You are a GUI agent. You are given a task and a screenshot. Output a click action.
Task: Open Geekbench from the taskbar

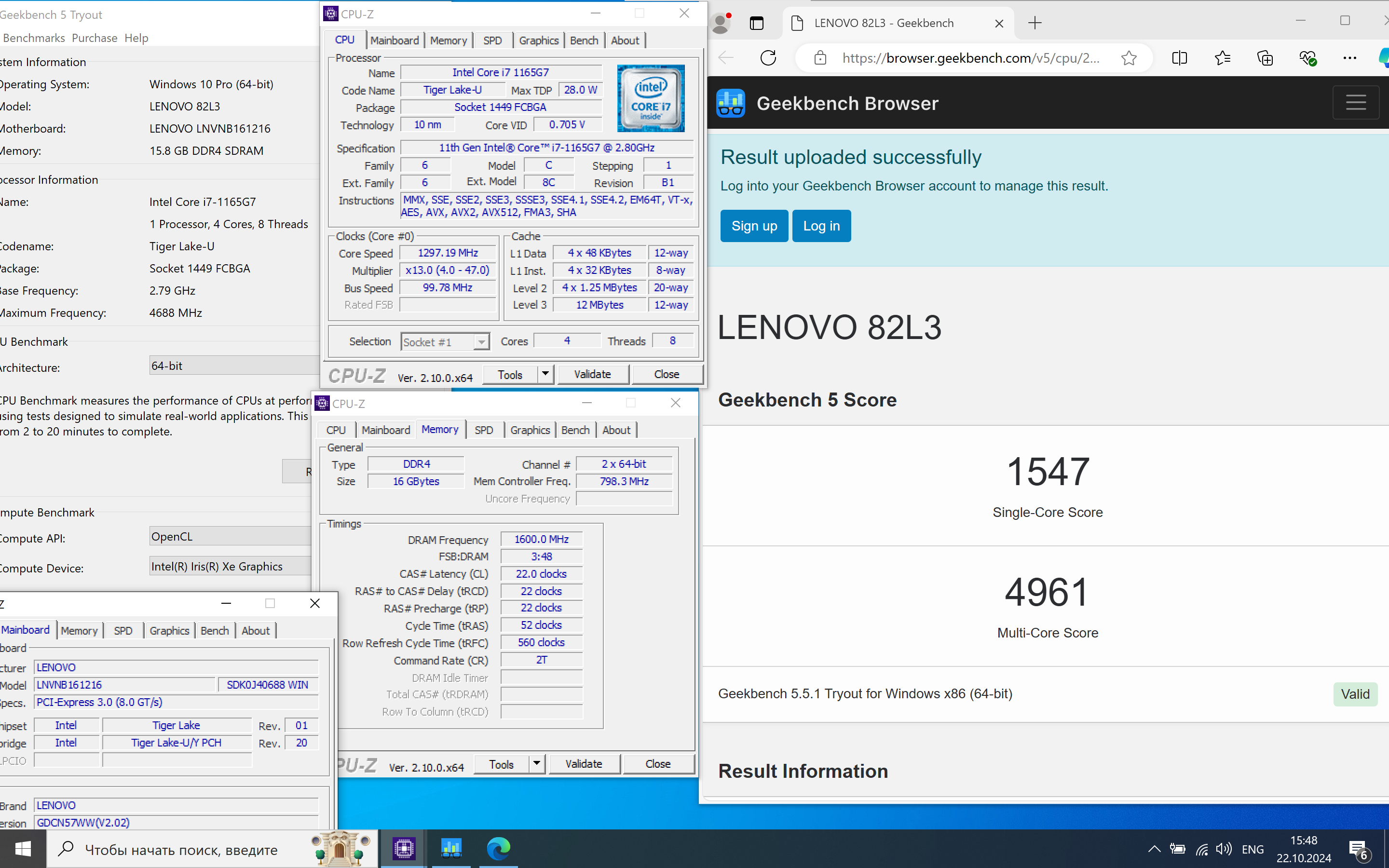click(450, 849)
